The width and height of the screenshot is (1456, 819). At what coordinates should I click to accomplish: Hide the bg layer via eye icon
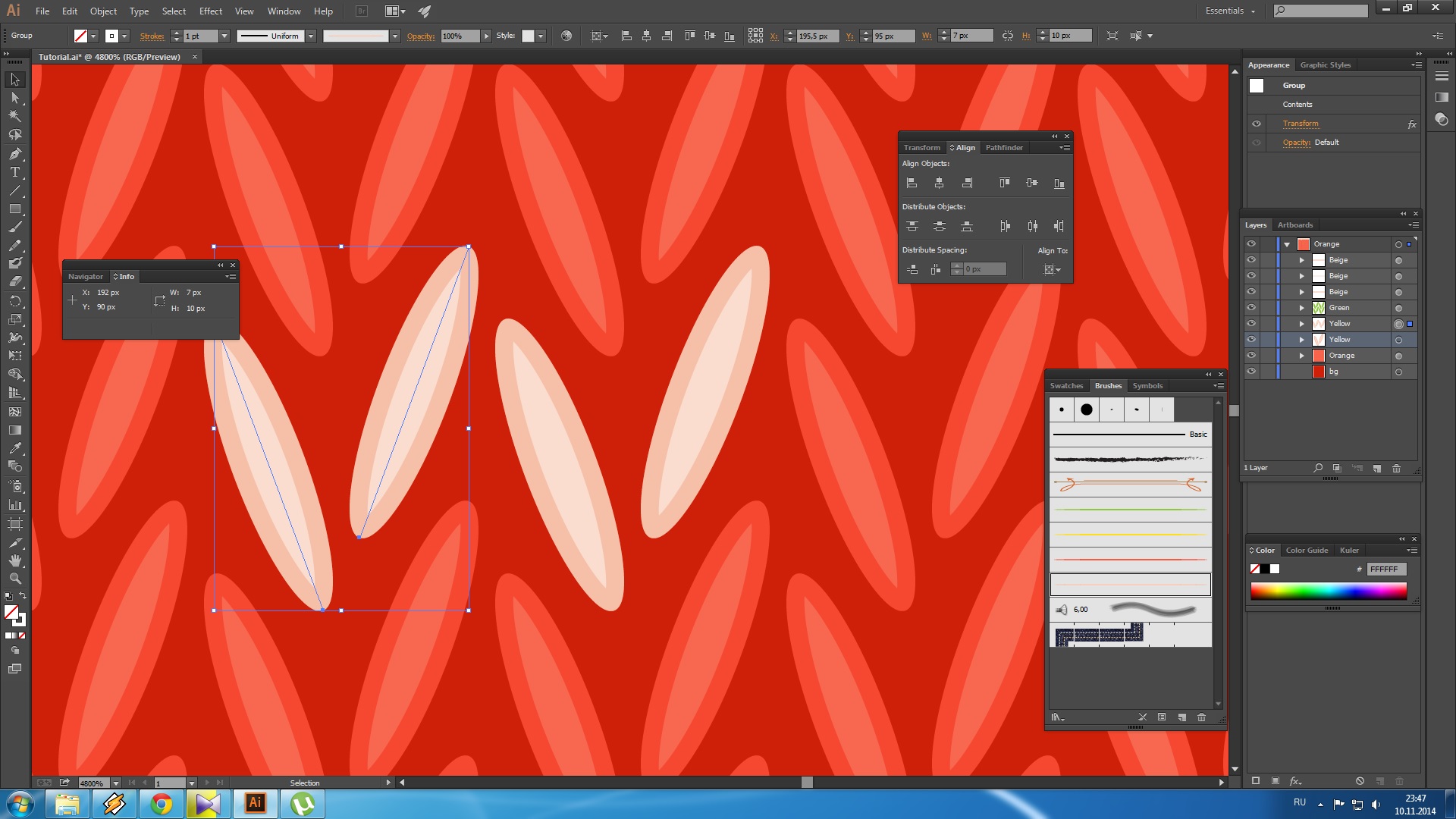(x=1251, y=371)
